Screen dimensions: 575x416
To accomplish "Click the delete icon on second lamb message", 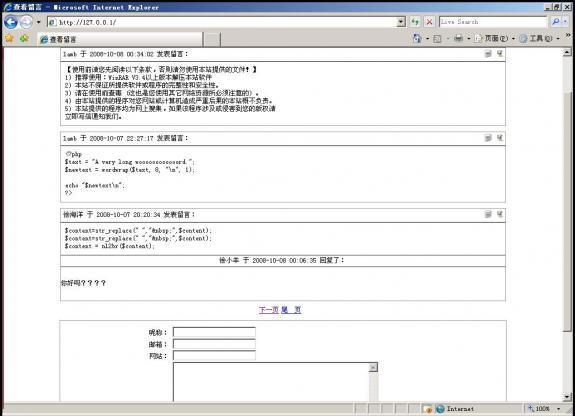I will pos(499,138).
